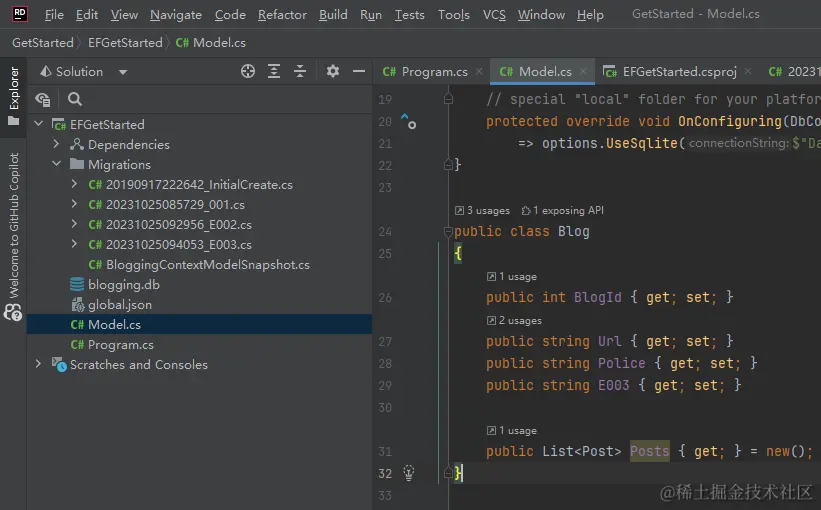This screenshot has width=821, height=510.
Task: Open the Navigate menu
Action: pos(176,15)
